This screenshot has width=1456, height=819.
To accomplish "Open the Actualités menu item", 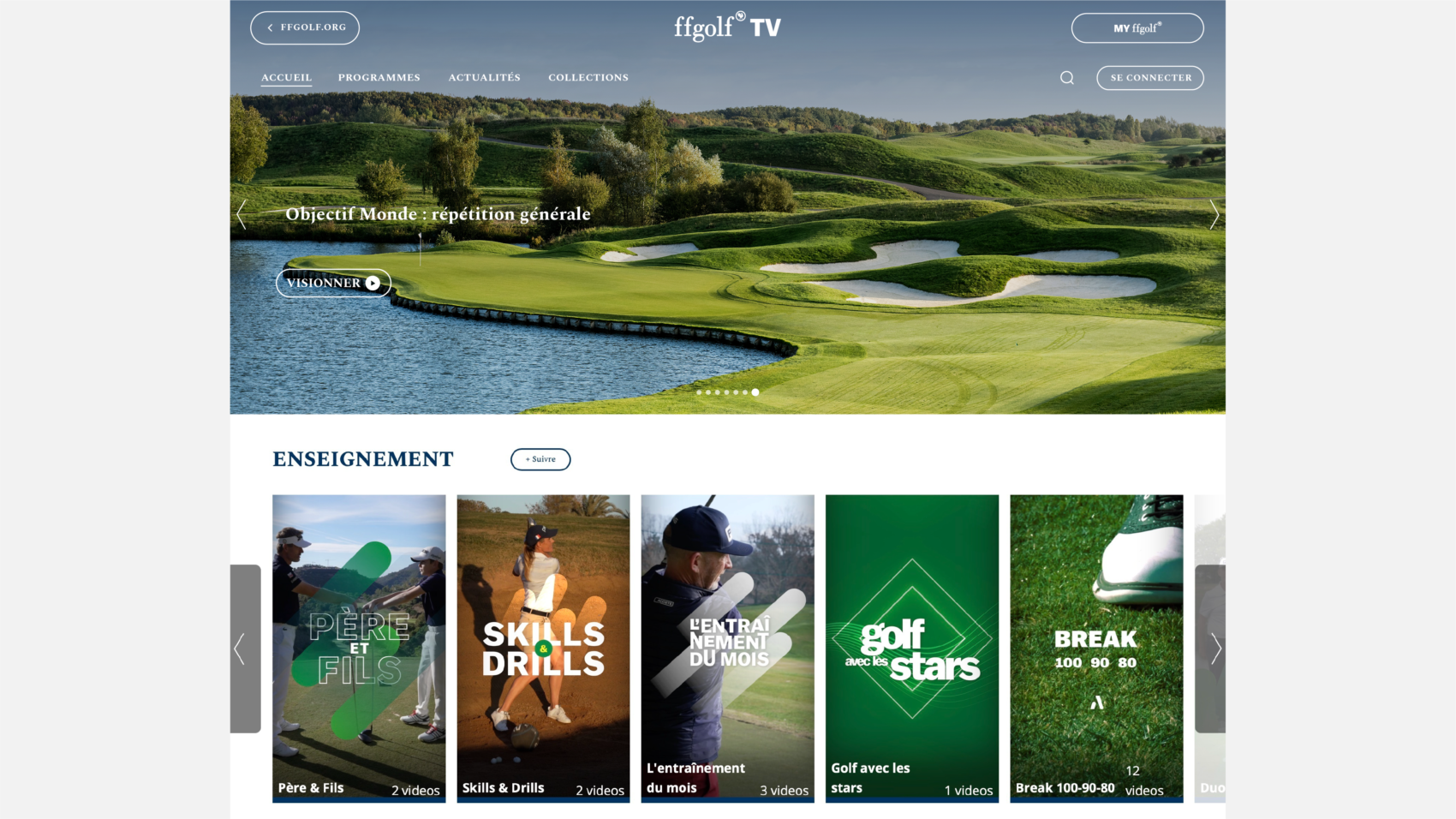I will click(485, 78).
